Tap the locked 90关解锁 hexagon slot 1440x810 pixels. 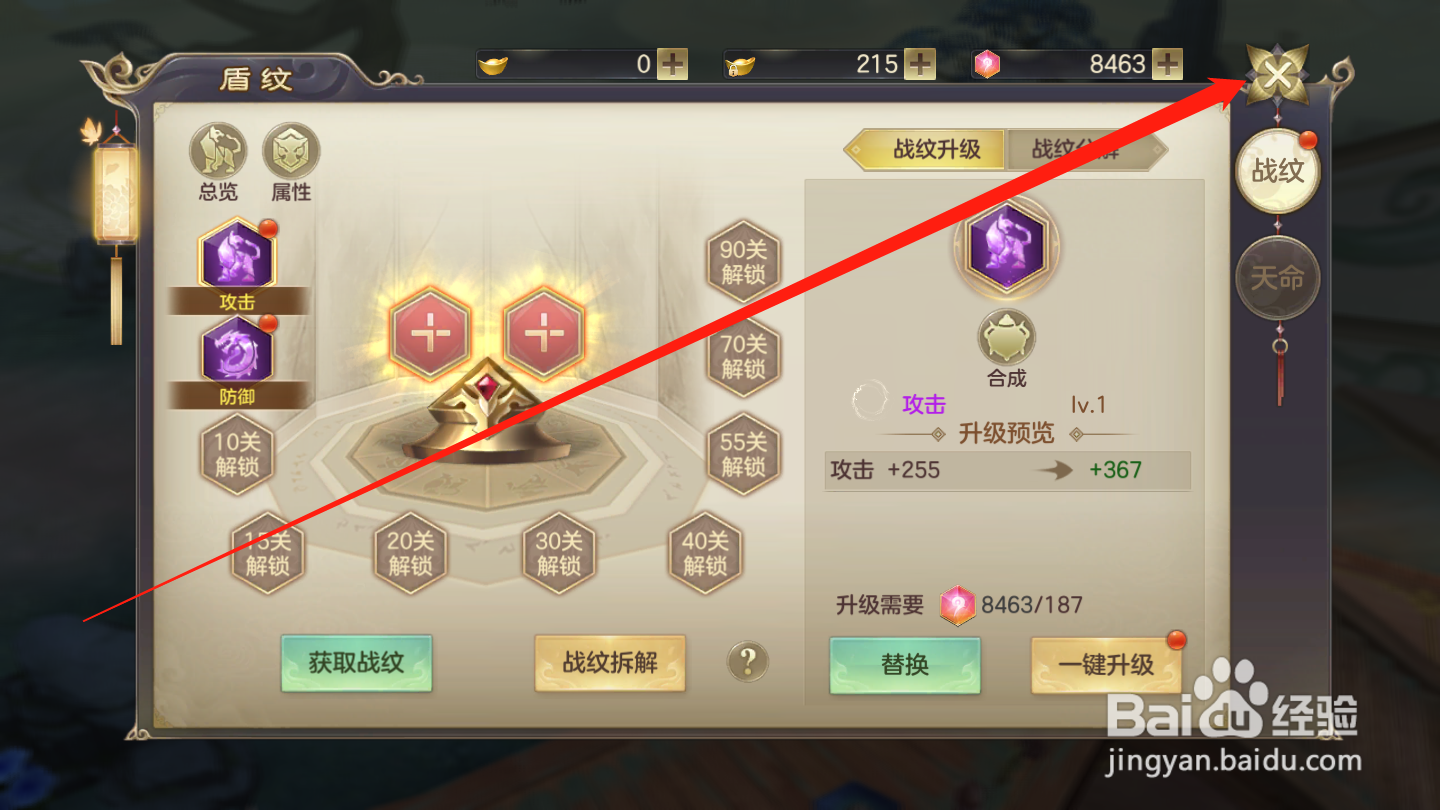tap(743, 262)
